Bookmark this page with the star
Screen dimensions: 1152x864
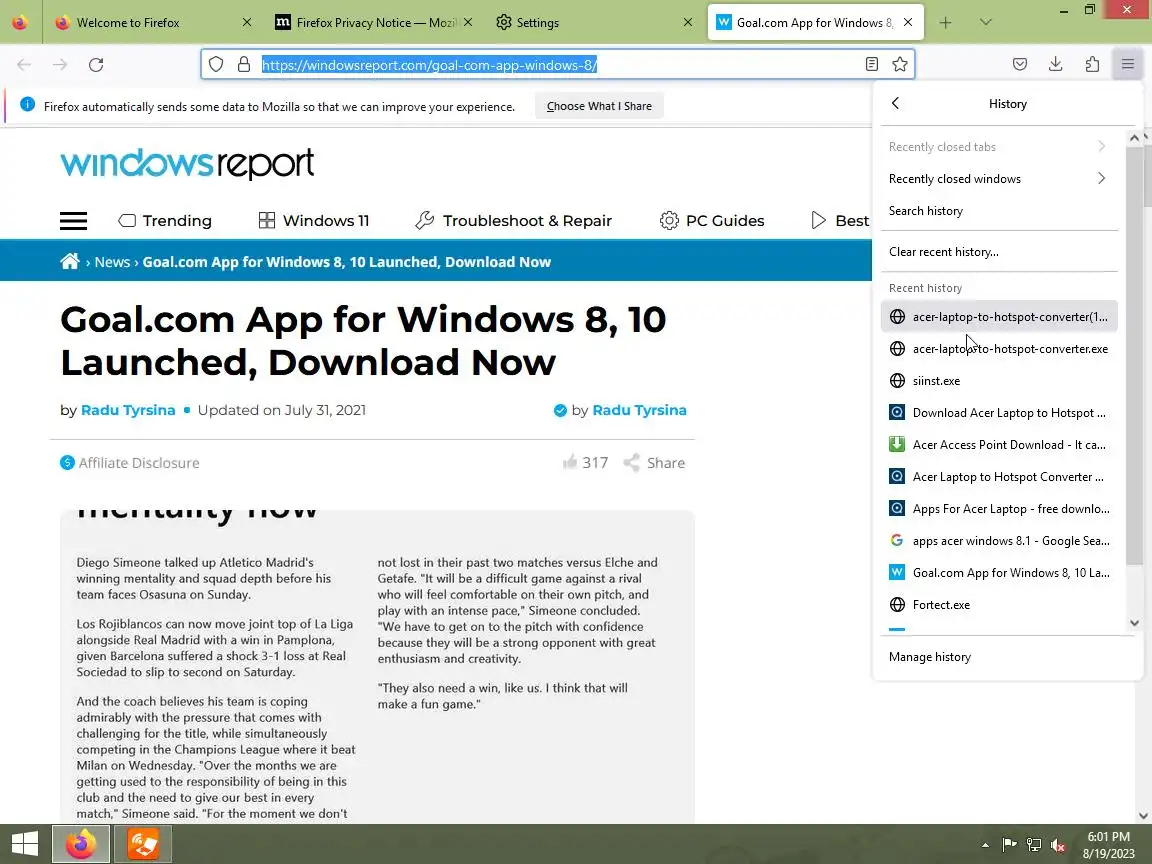[900, 65]
